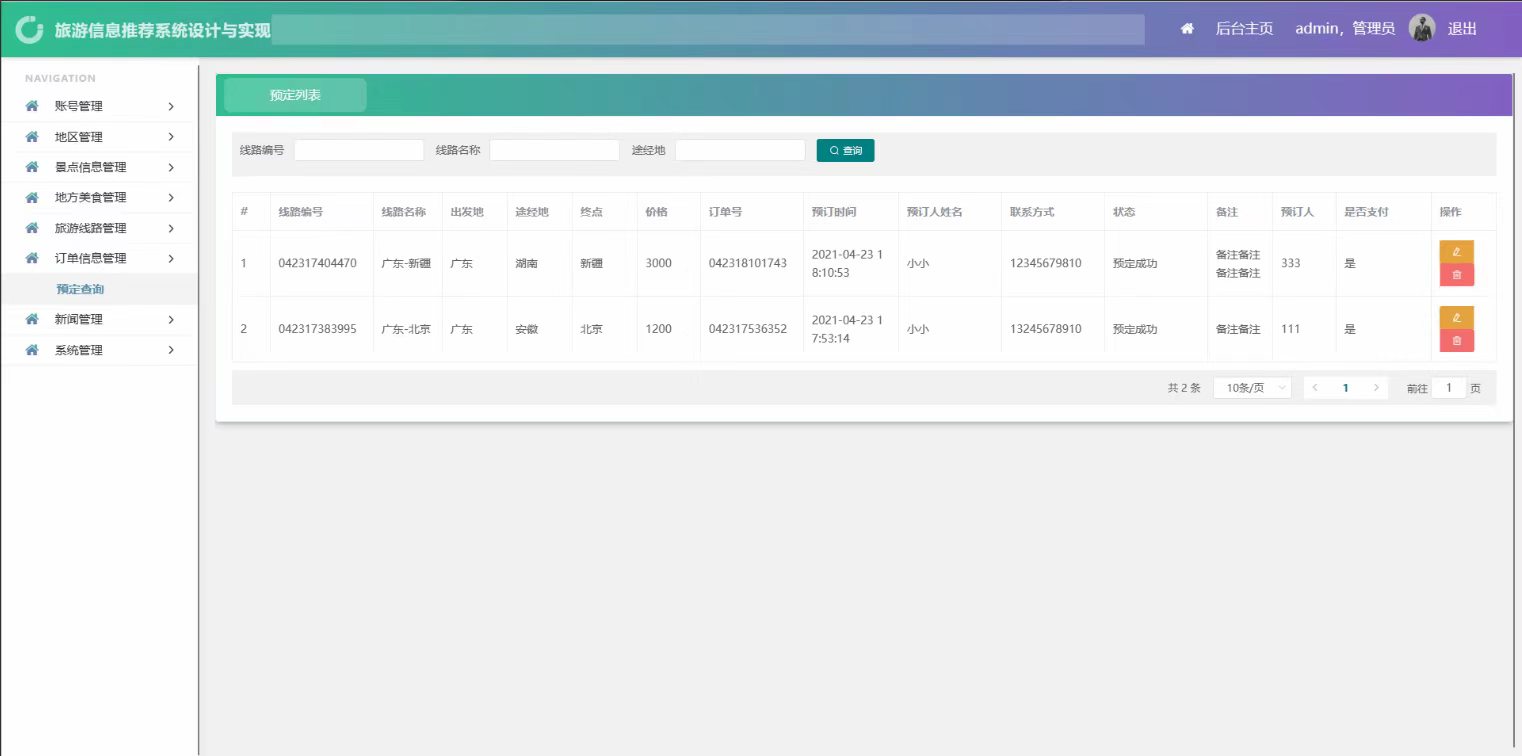Click the house icon beside 旅游线路管理
This screenshot has width=1522, height=756.
pyautogui.click(x=32, y=228)
